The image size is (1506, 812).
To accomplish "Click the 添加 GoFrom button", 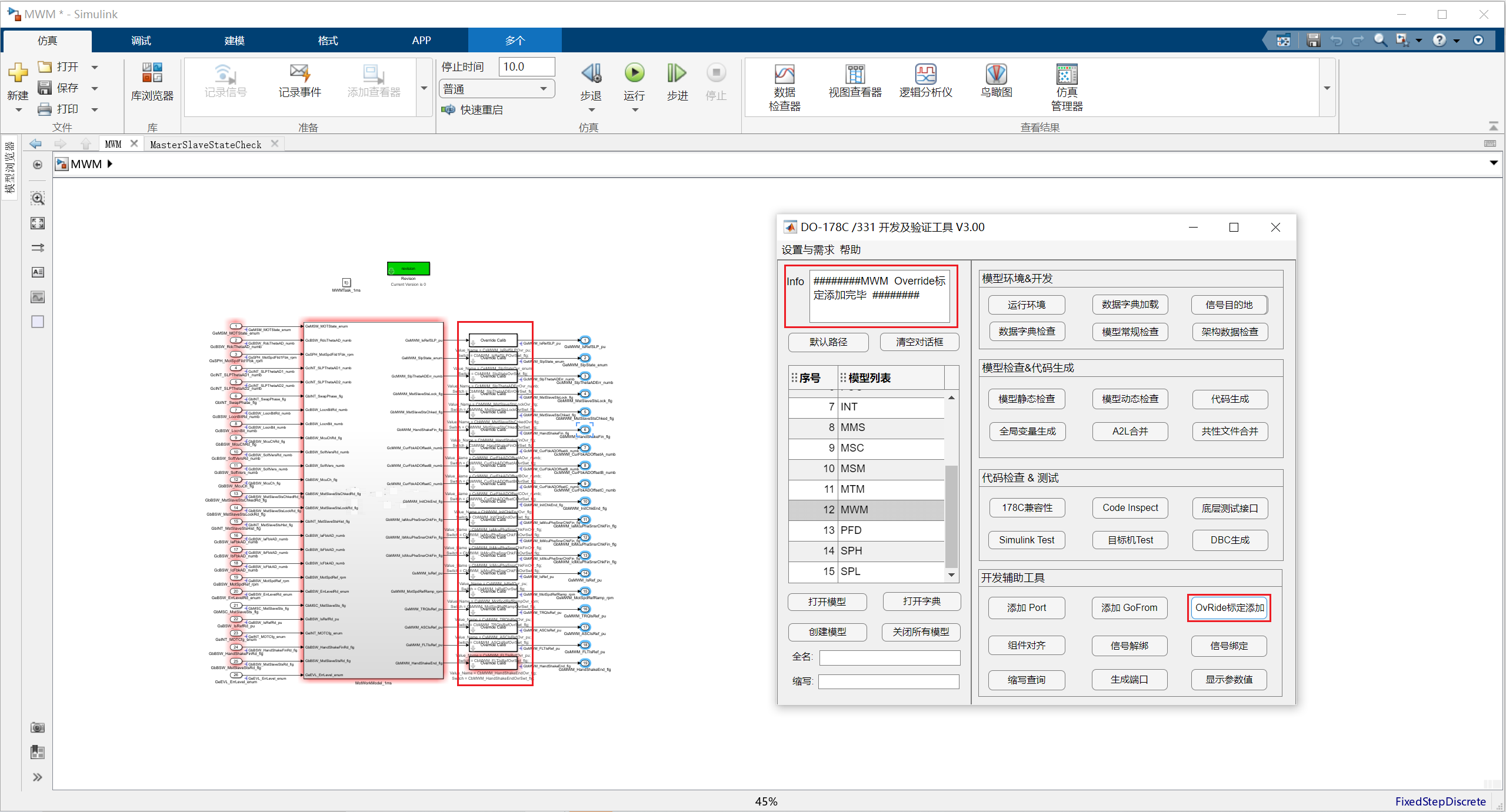I will coord(1129,608).
